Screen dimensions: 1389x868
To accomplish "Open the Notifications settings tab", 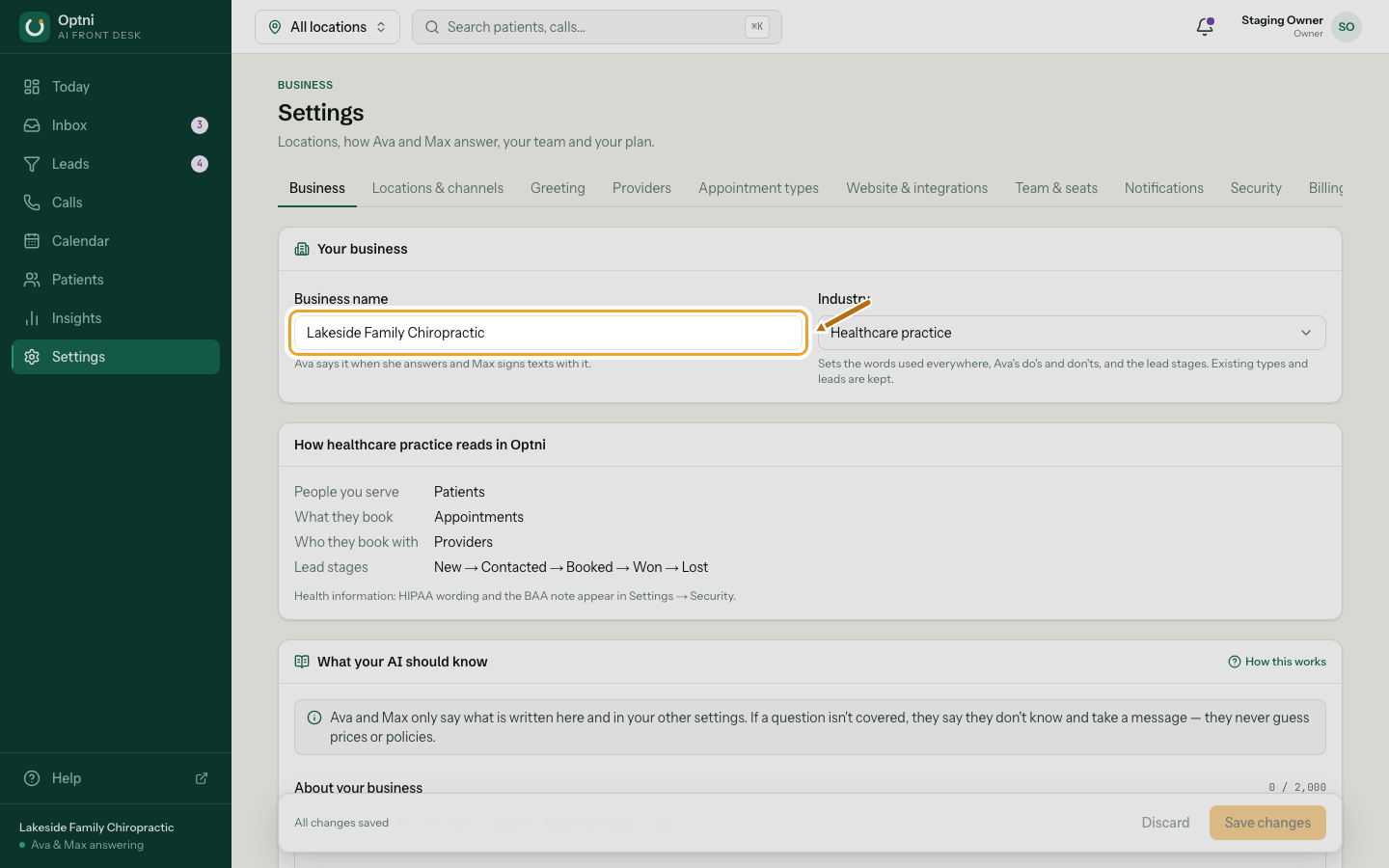I will point(1164,188).
